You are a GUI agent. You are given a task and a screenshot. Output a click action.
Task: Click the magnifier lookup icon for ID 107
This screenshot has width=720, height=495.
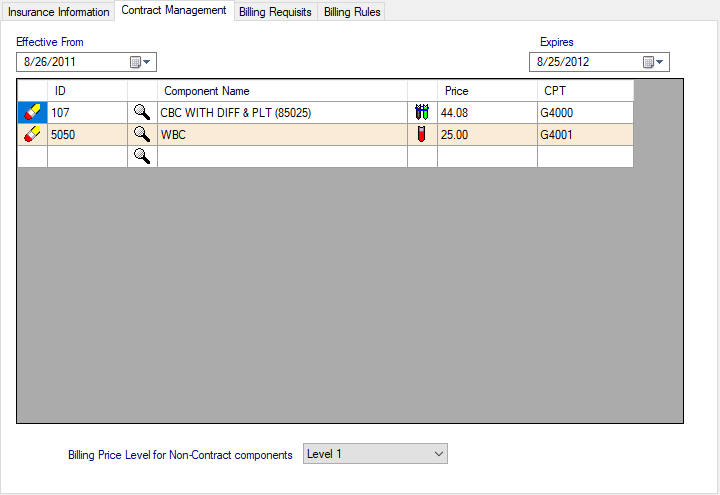point(142,113)
